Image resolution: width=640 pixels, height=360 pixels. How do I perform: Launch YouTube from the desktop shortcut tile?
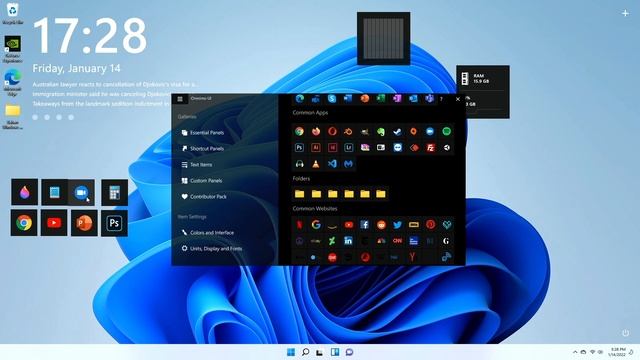pos(54,223)
